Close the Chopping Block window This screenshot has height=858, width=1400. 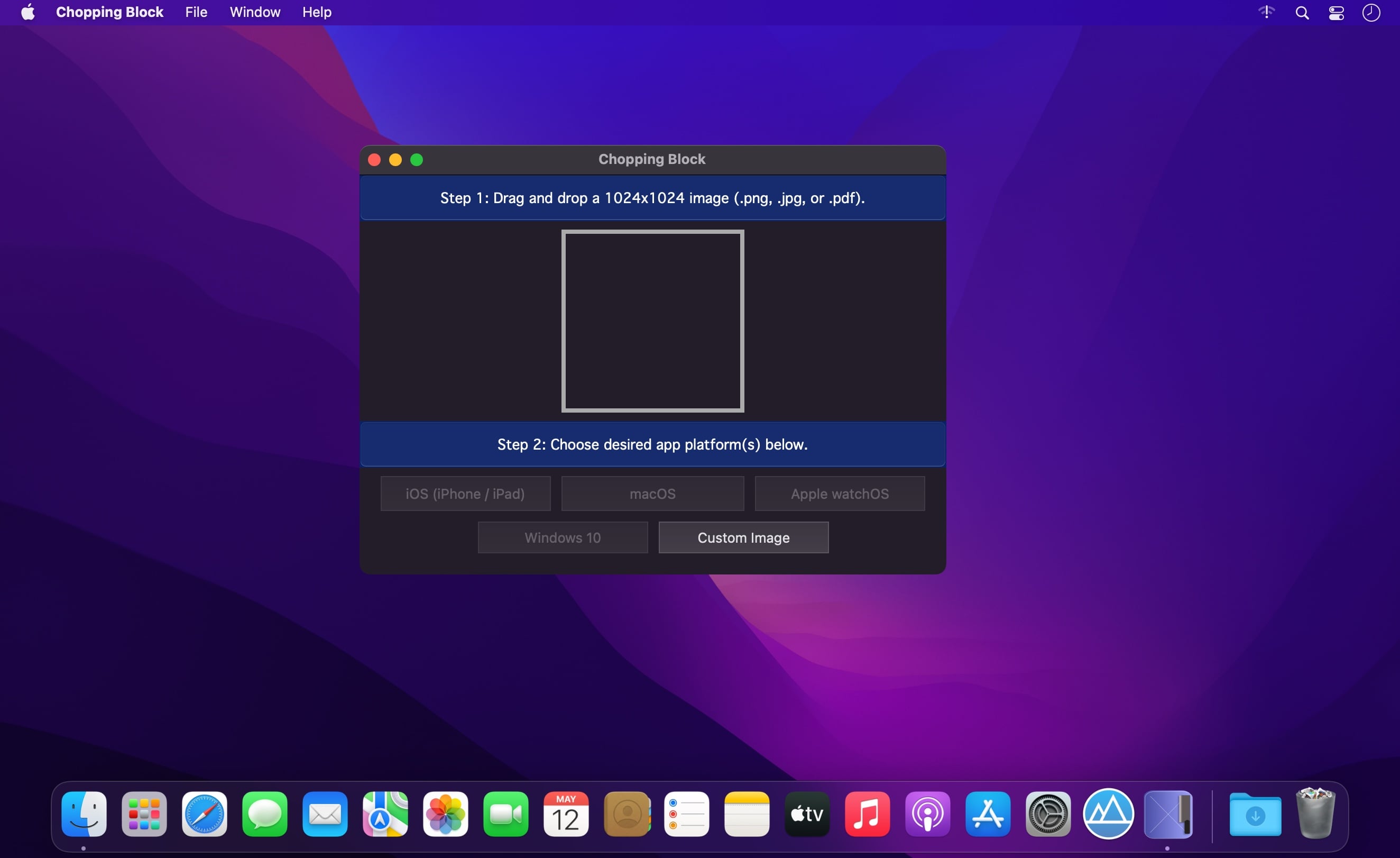click(x=374, y=160)
